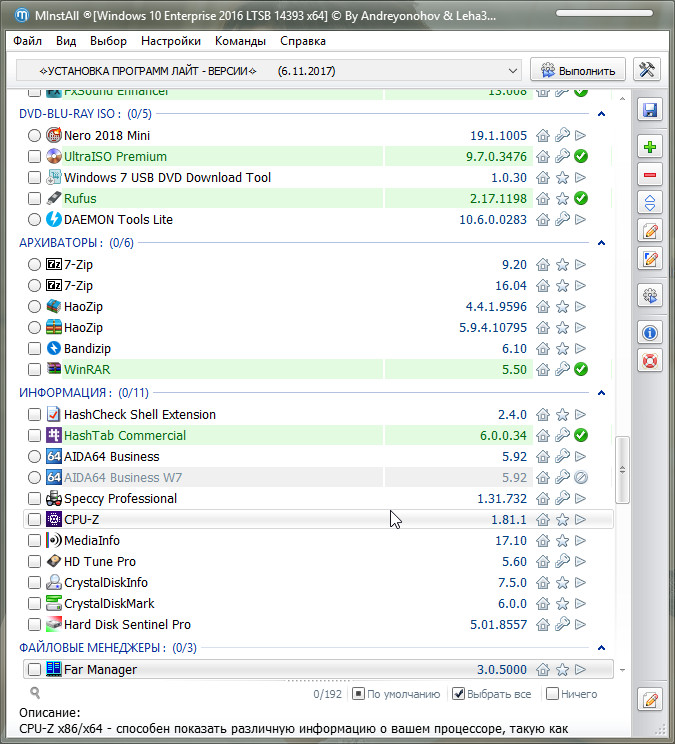
Task: Select the HashCheck Shell Extension row
Action: (x=318, y=414)
